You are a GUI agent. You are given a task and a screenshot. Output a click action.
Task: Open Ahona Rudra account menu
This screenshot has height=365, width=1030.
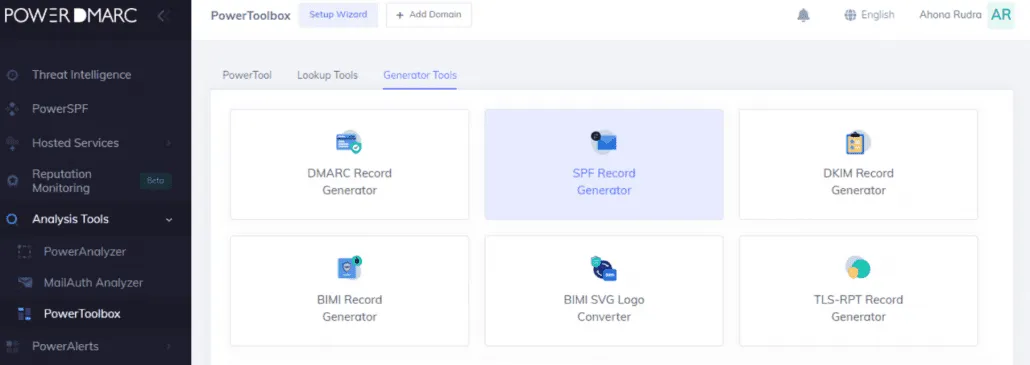[x=951, y=15]
